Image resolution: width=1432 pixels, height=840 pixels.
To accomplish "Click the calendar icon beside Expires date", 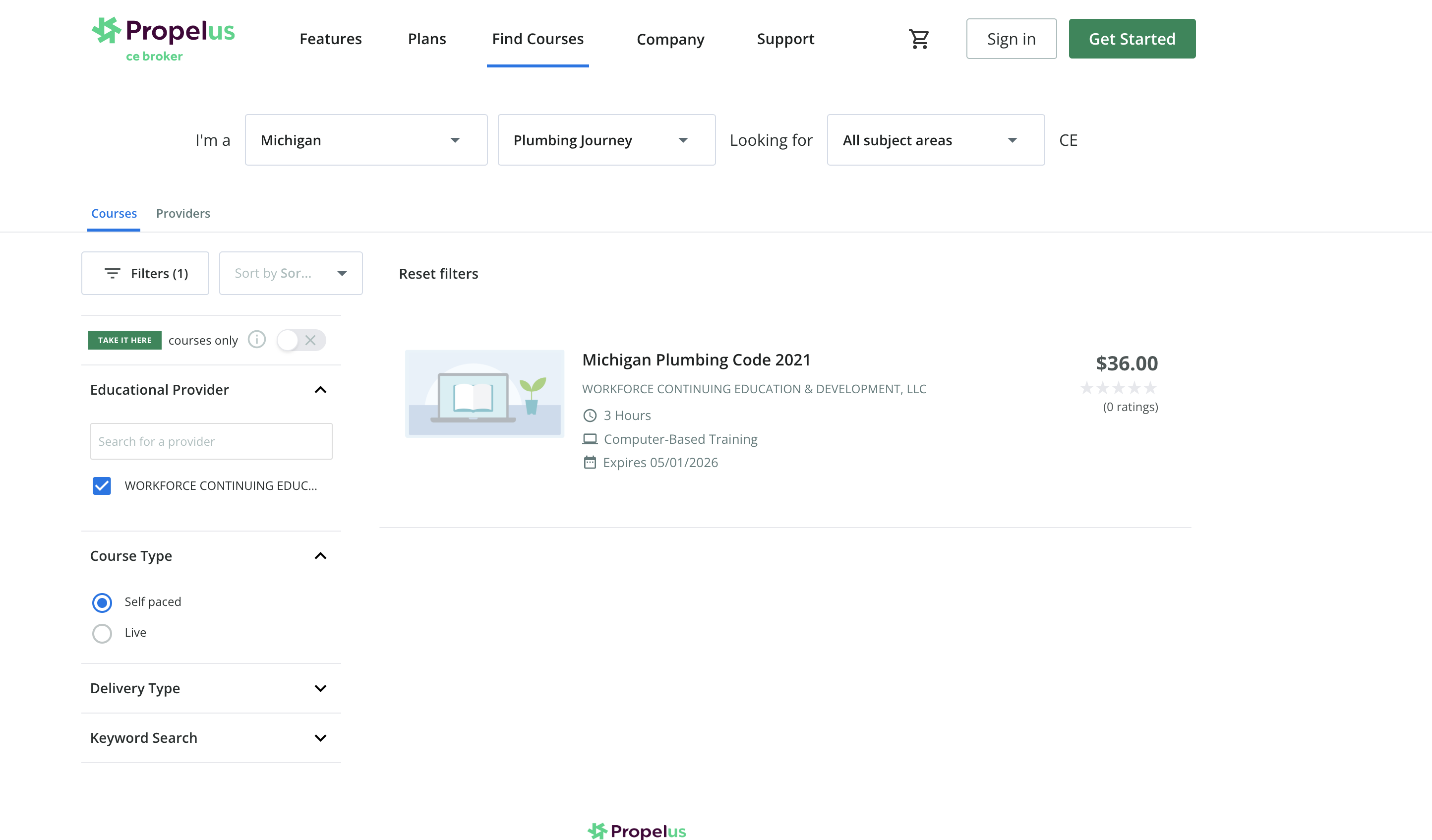I will [x=590, y=463].
